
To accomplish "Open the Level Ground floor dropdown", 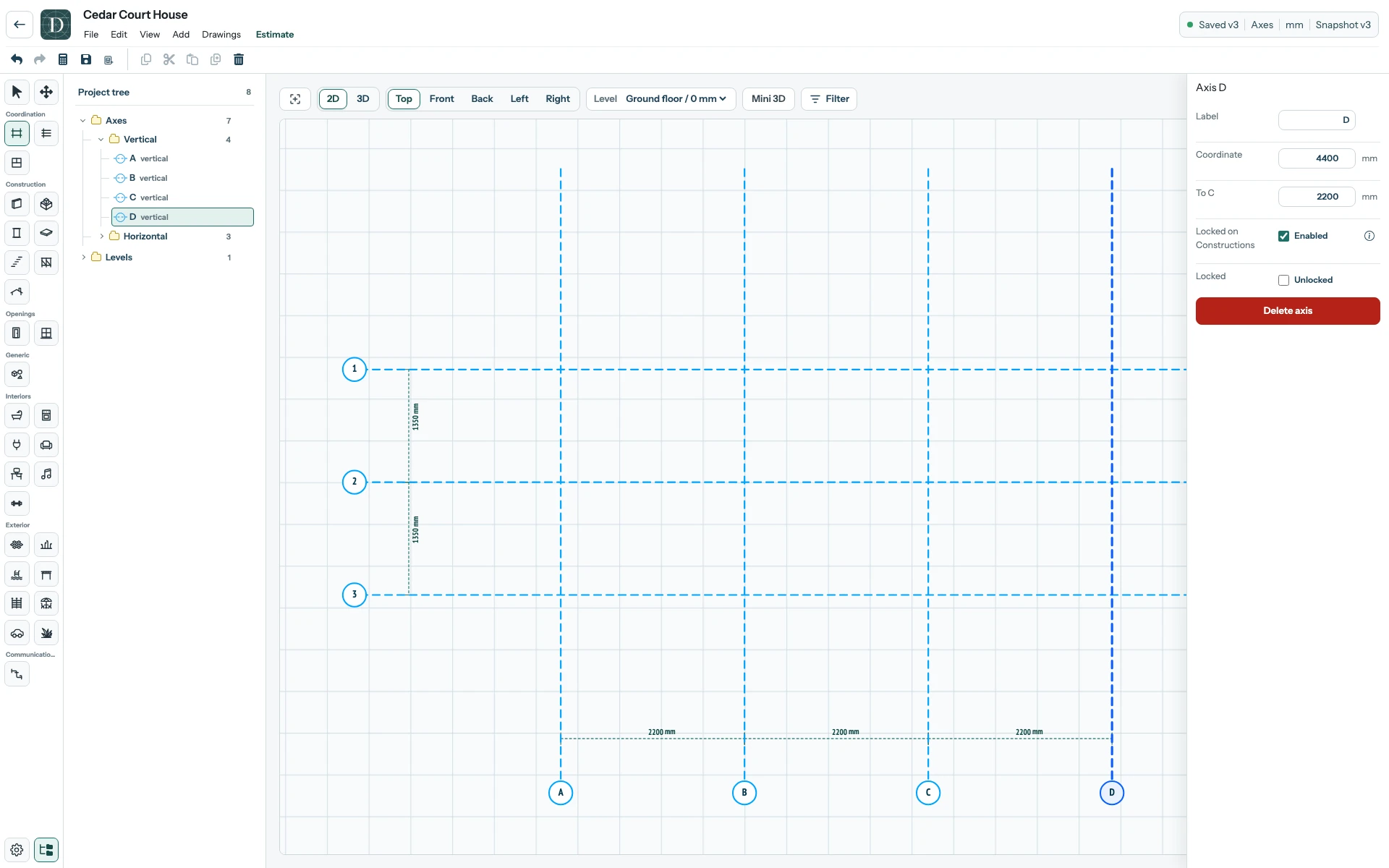I will (x=660, y=99).
